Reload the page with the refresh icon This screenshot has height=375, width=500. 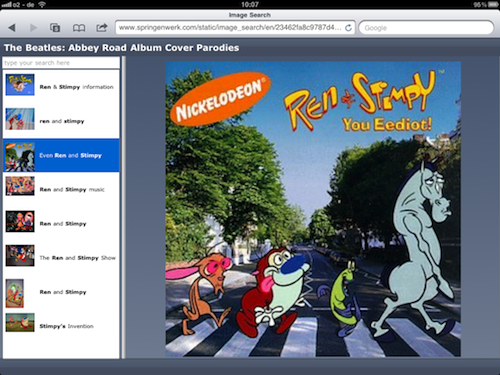tap(348, 28)
